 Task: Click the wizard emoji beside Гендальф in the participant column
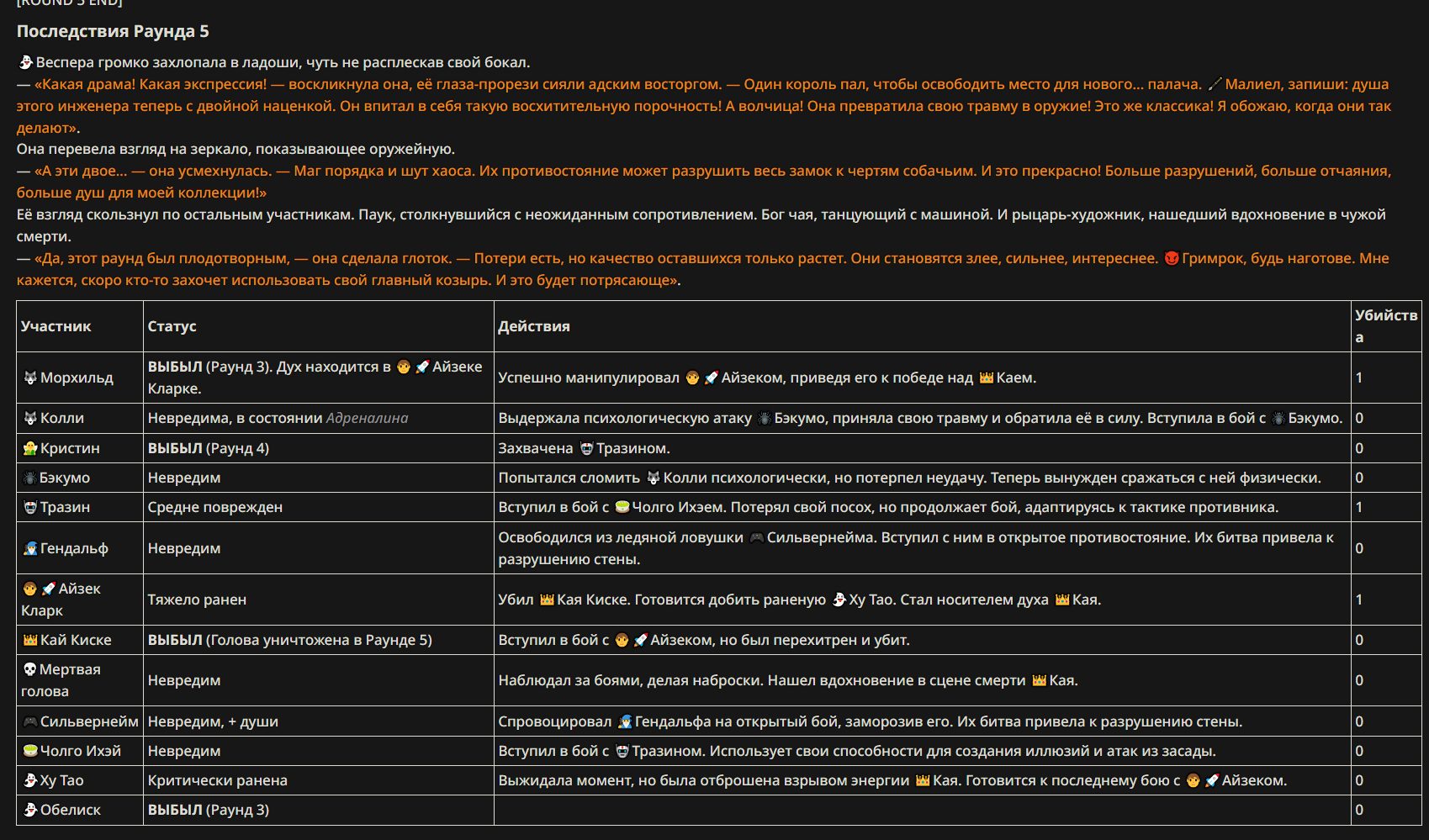pyautogui.click(x=30, y=549)
